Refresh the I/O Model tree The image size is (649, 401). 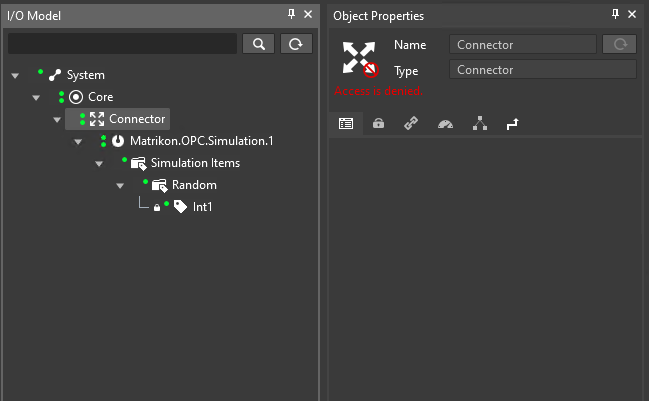[x=296, y=44]
